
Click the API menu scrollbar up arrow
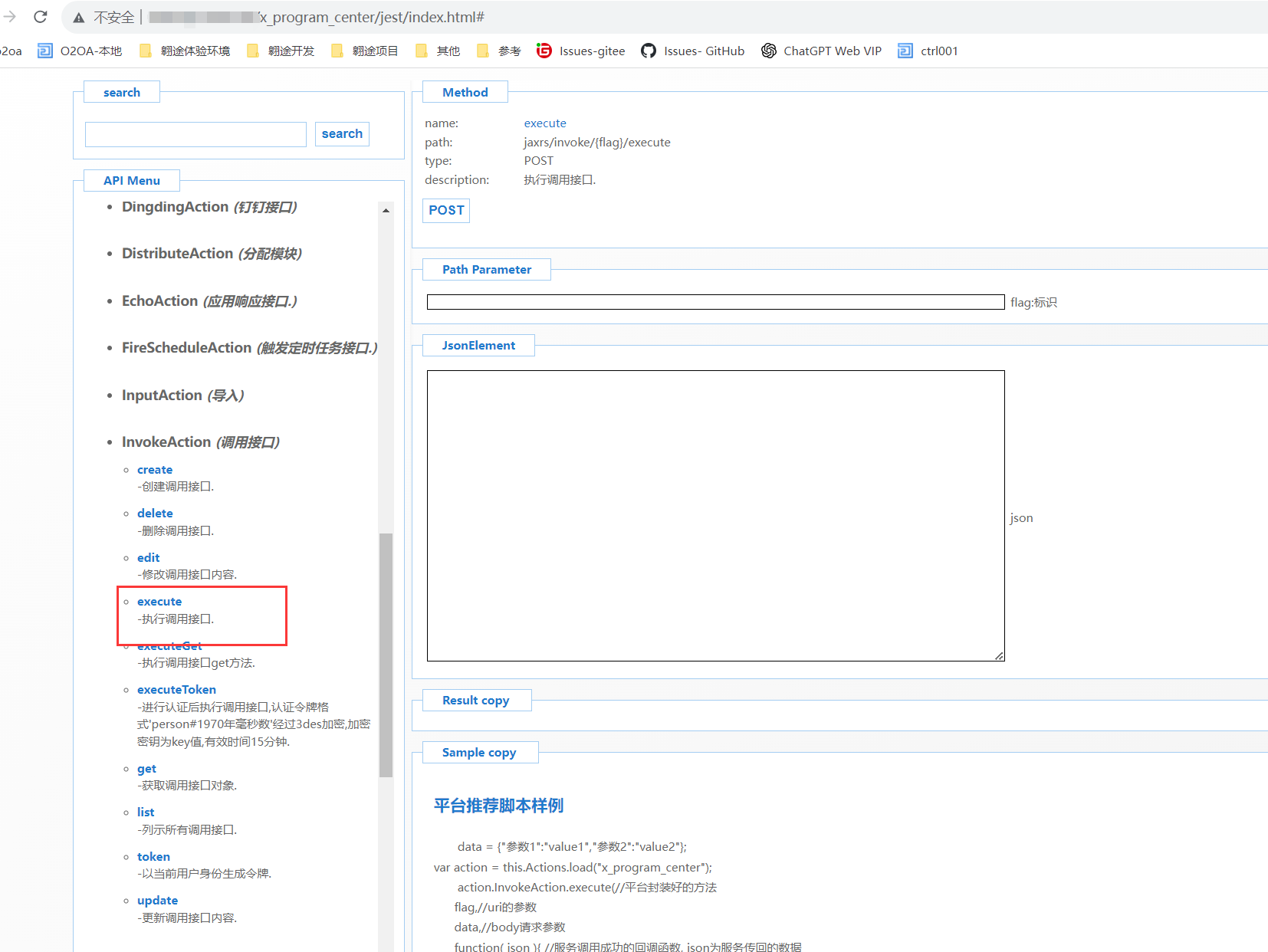pos(386,210)
